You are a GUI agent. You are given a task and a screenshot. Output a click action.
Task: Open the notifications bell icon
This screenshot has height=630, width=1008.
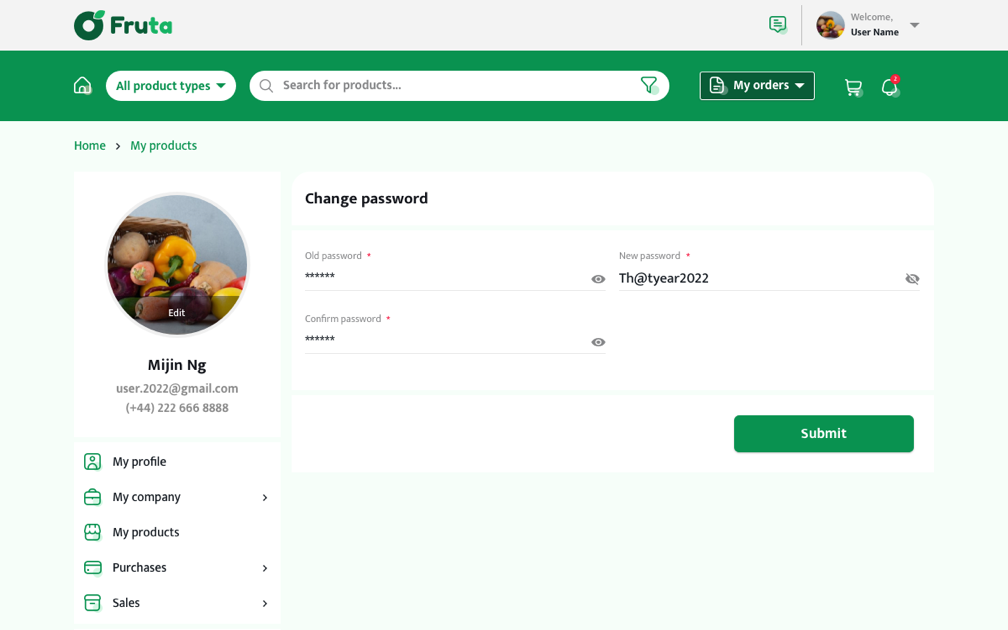click(x=889, y=87)
